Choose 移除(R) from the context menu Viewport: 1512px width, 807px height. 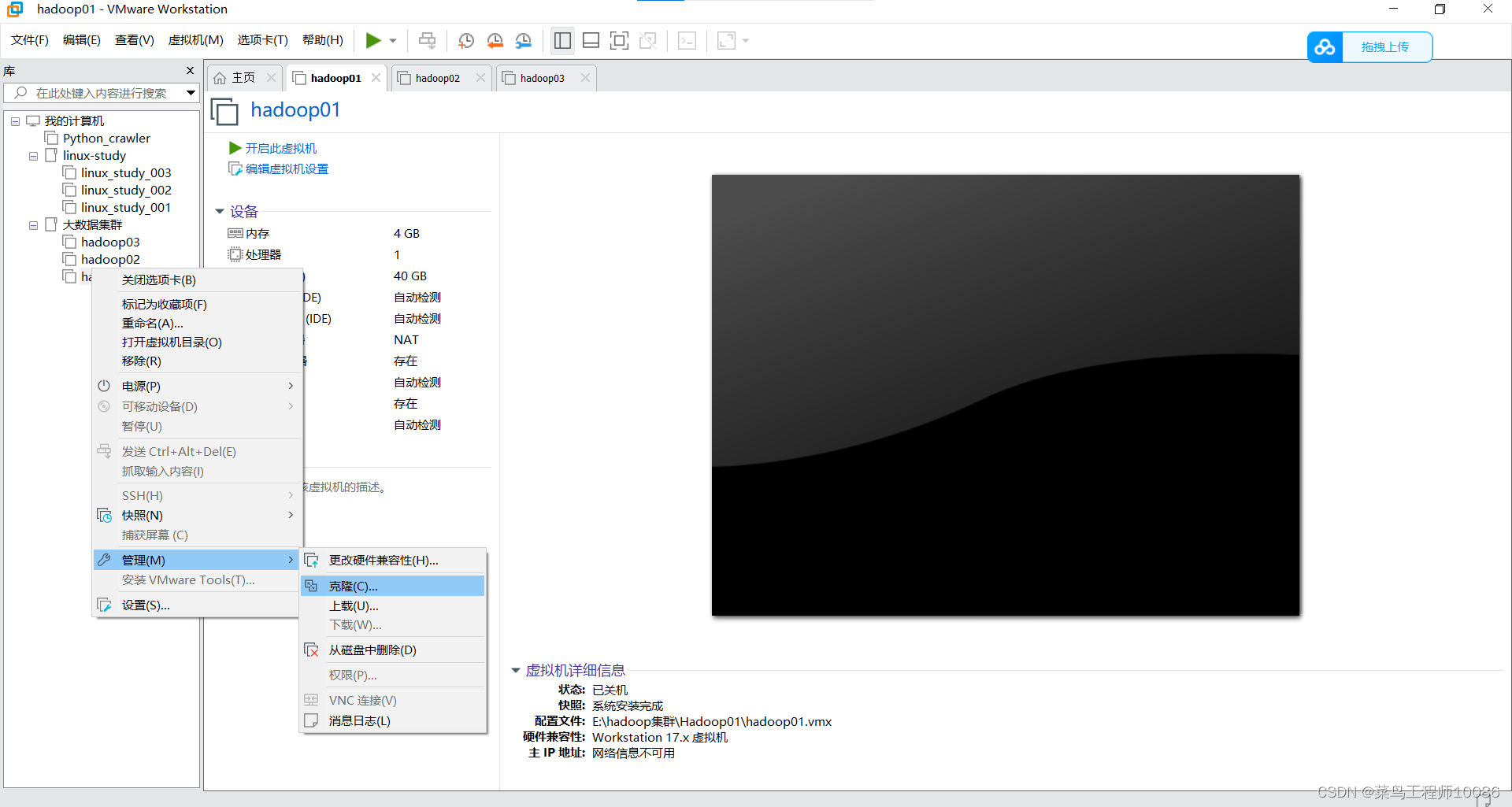[198, 361]
